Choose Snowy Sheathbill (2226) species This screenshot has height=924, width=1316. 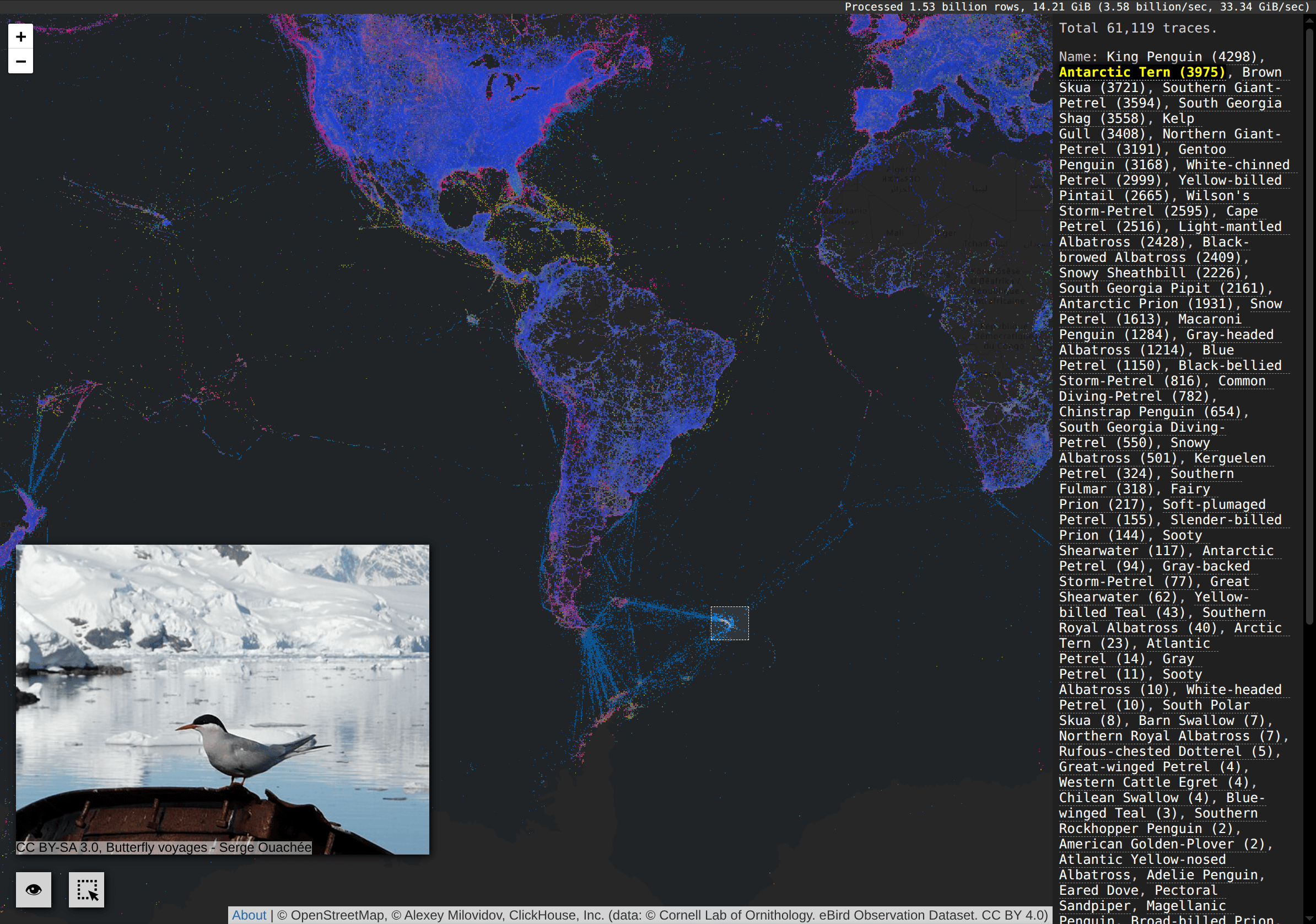pyautogui.click(x=1149, y=273)
